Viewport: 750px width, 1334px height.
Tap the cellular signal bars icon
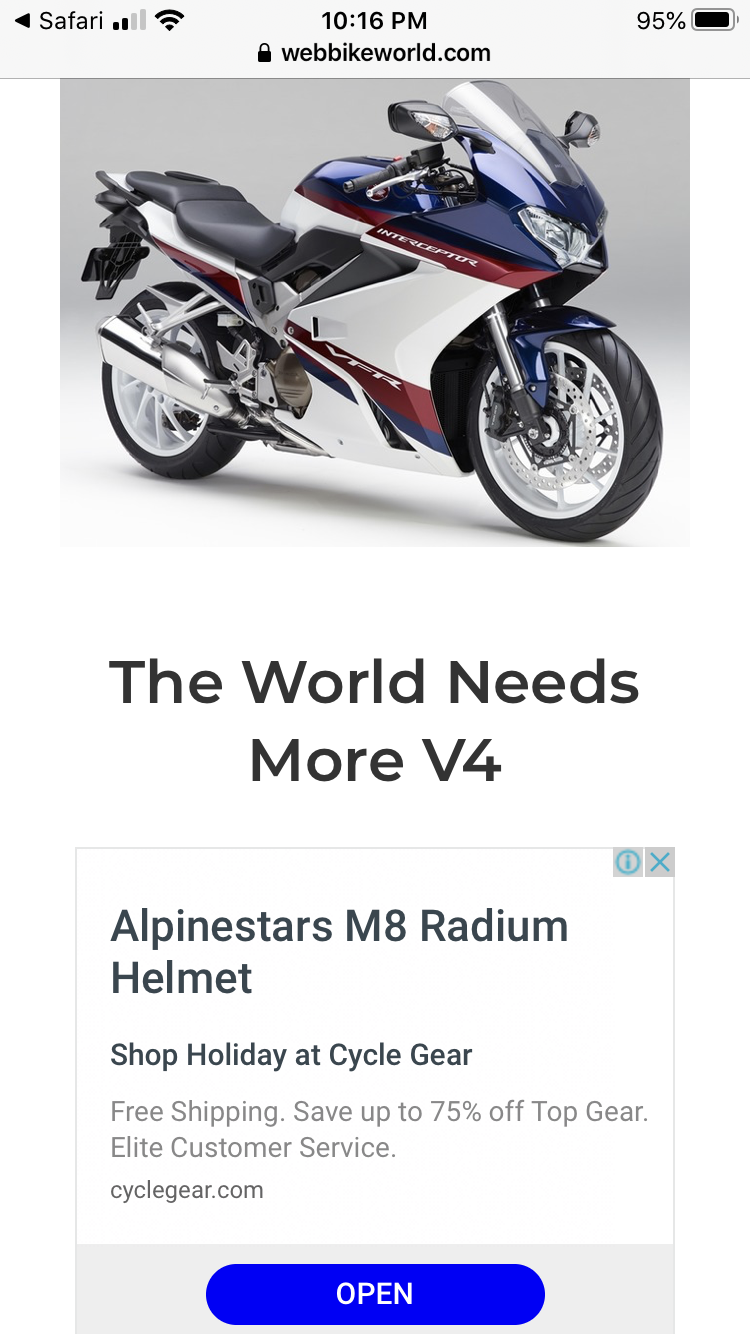click(129, 20)
